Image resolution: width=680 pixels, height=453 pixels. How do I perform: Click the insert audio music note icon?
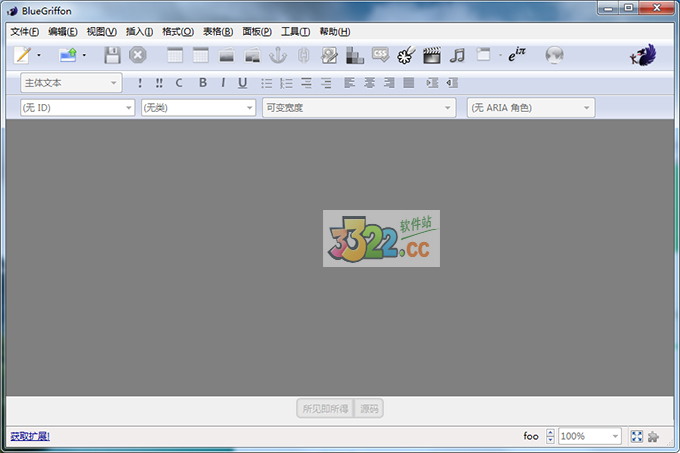coord(458,56)
